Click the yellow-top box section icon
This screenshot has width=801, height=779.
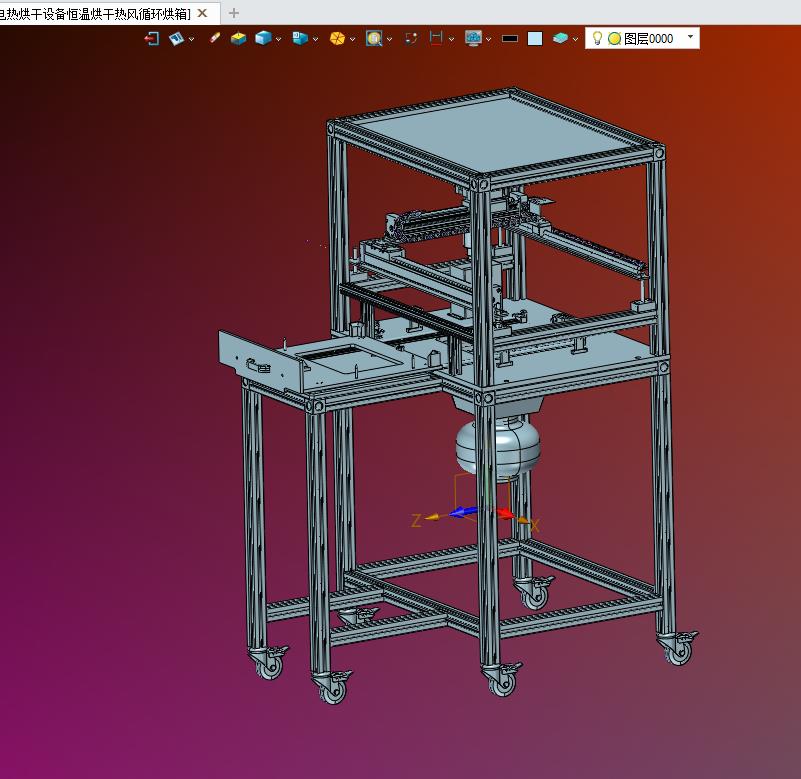[239, 38]
